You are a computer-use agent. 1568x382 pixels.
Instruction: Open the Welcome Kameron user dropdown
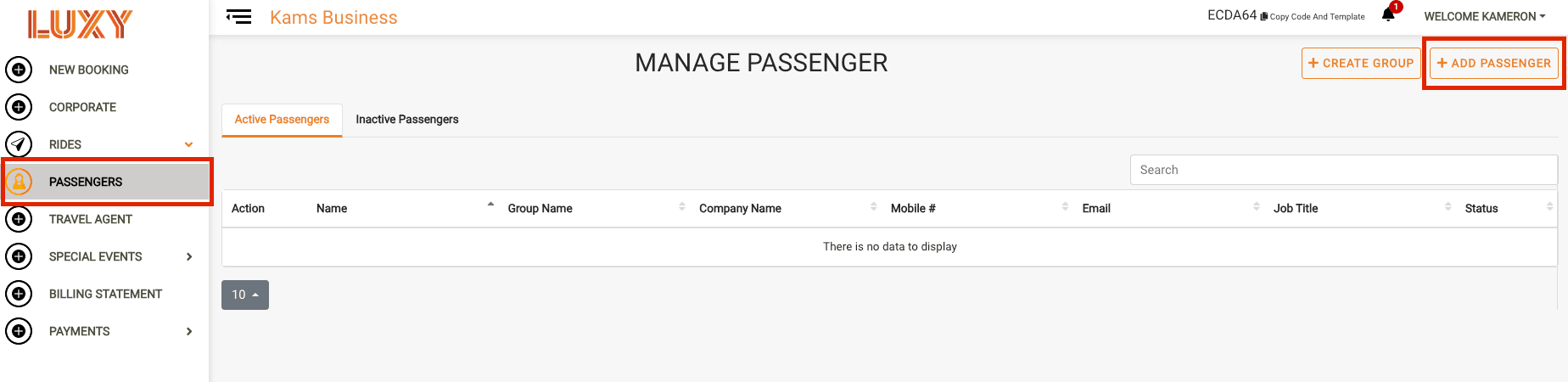click(1485, 16)
